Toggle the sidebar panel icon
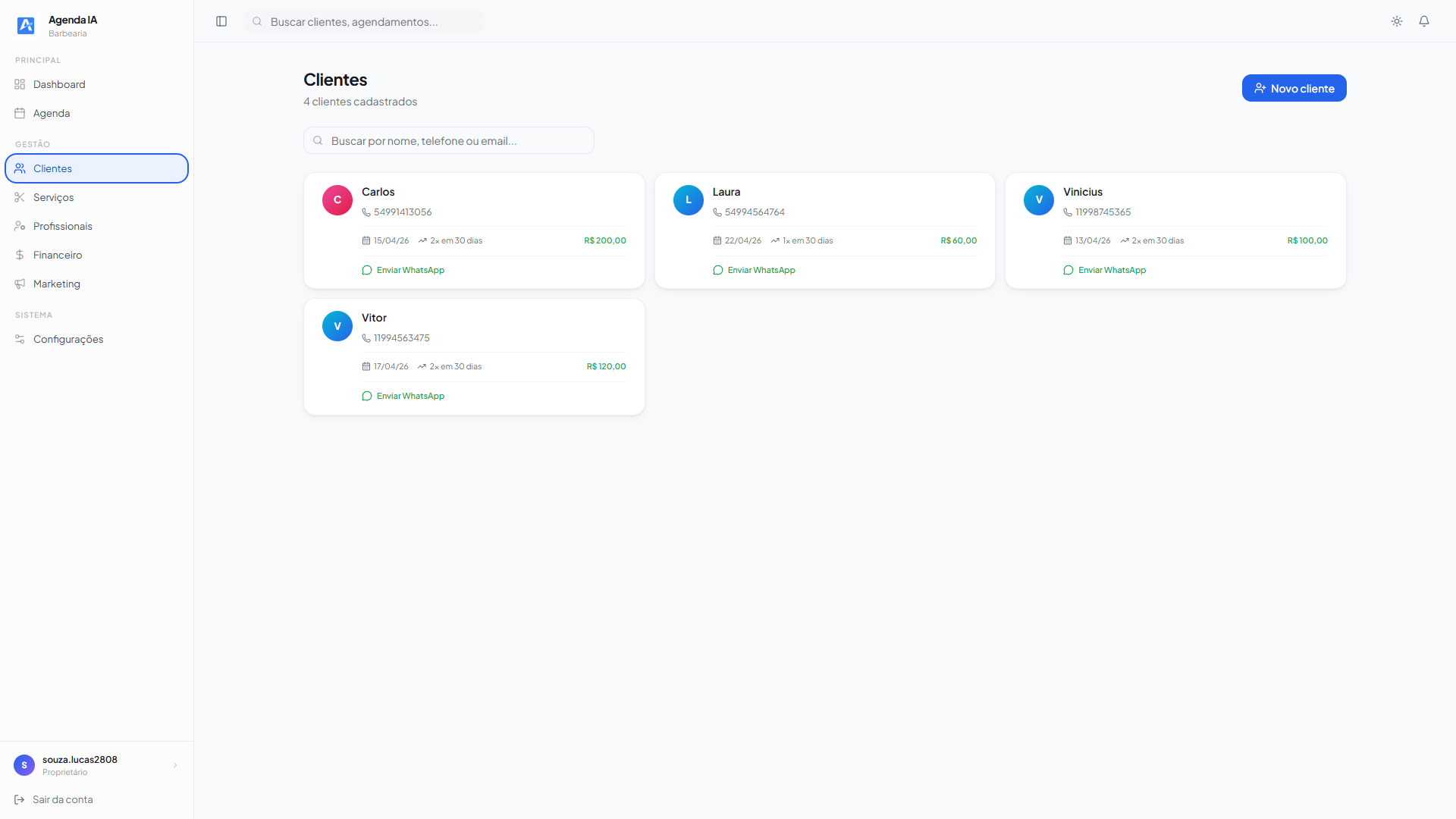 point(221,21)
